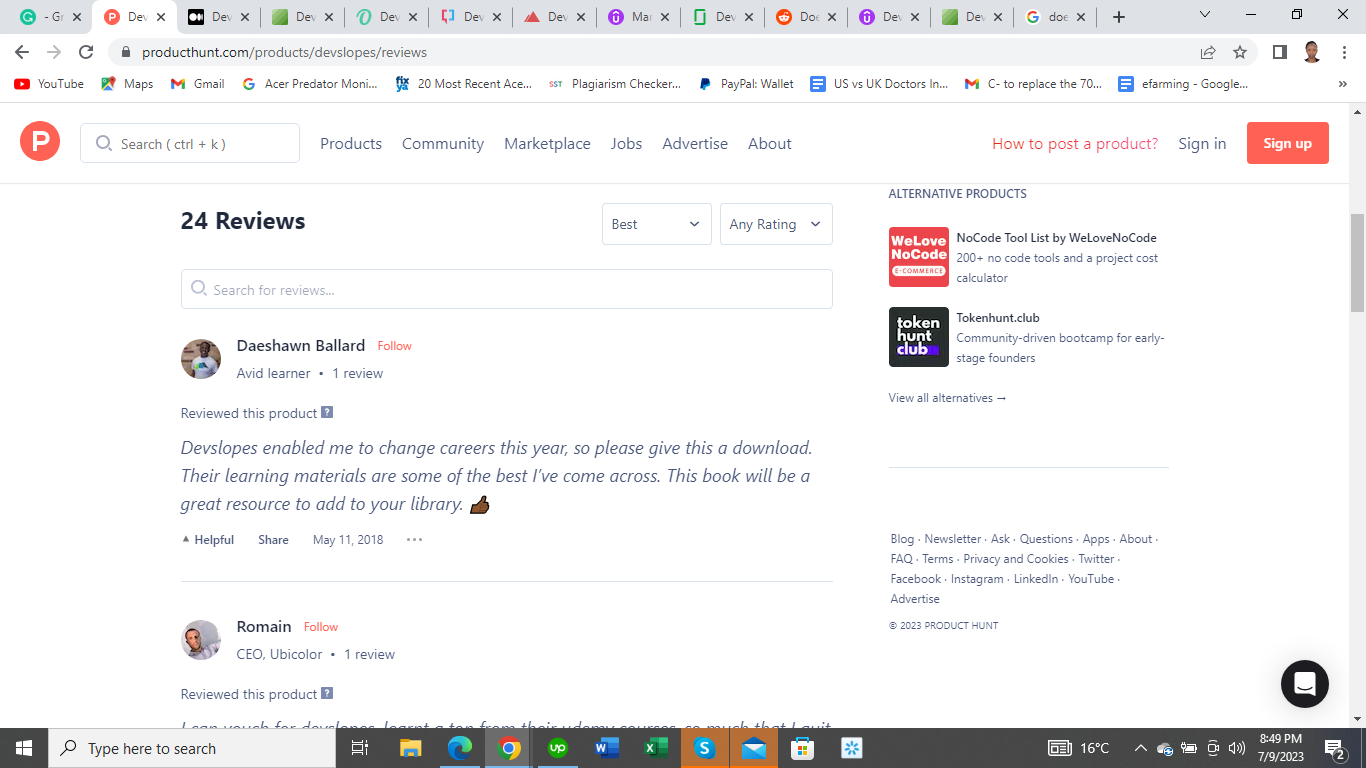Open the notification center icon
The width and height of the screenshot is (1366, 768).
pyautogui.click(x=1335, y=748)
